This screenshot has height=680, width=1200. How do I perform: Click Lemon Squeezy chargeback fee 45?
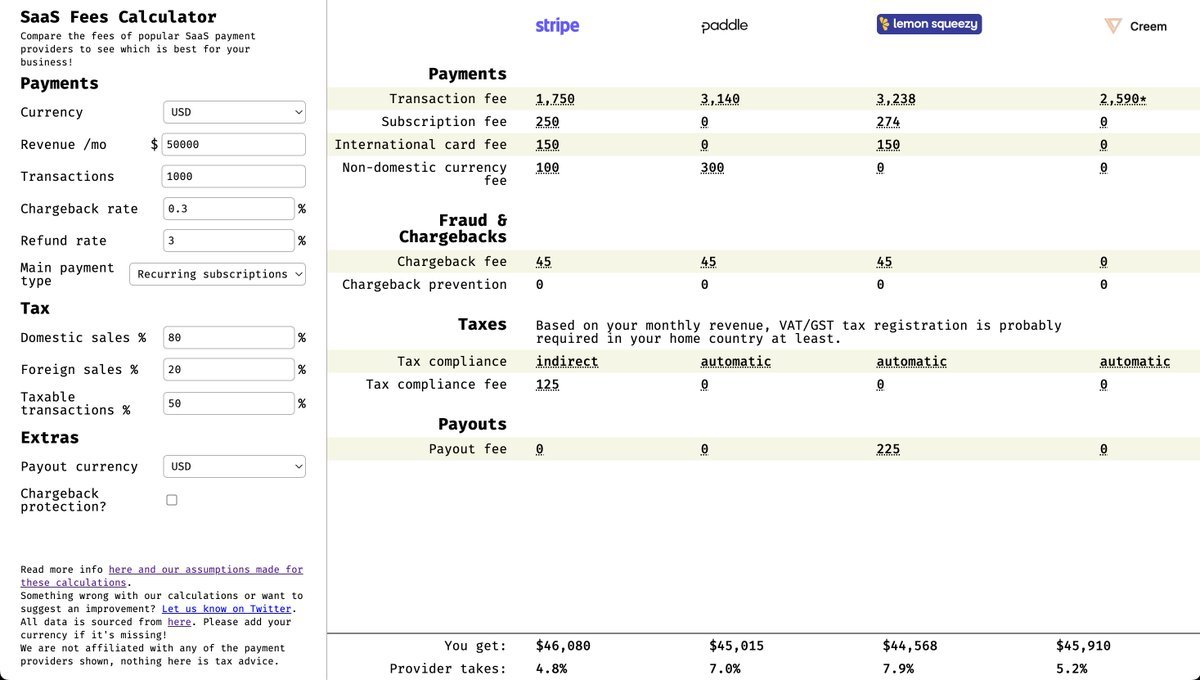click(884, 262)
